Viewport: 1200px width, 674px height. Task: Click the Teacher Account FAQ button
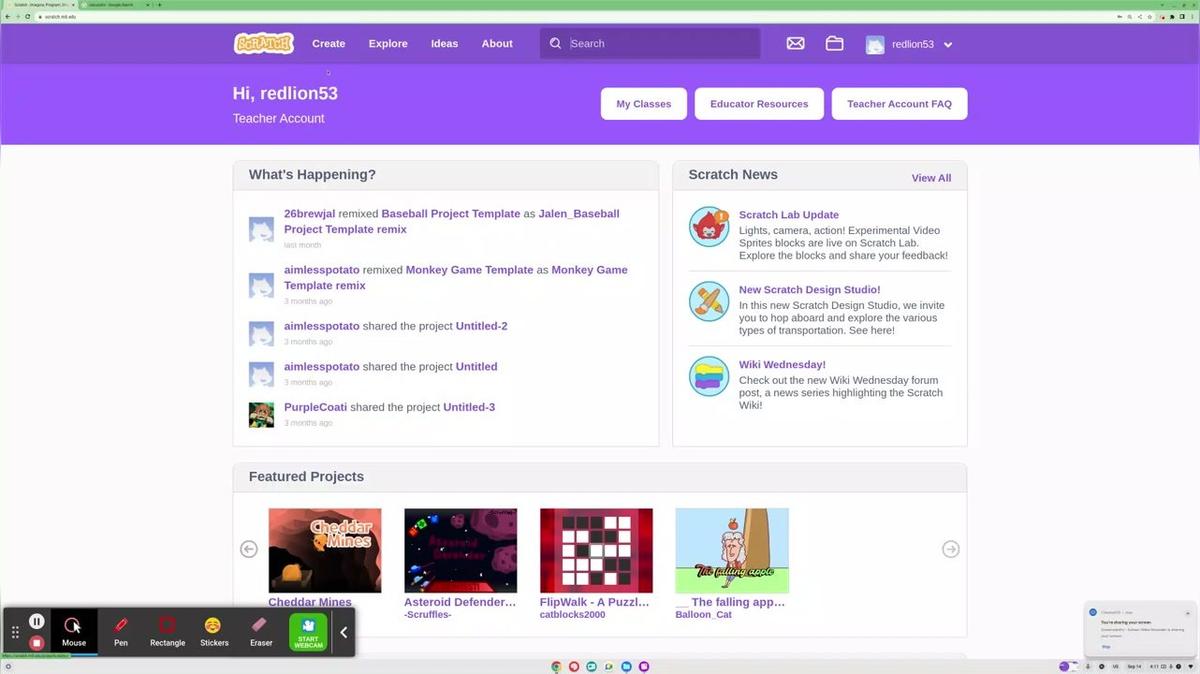(x=899, y=104)
